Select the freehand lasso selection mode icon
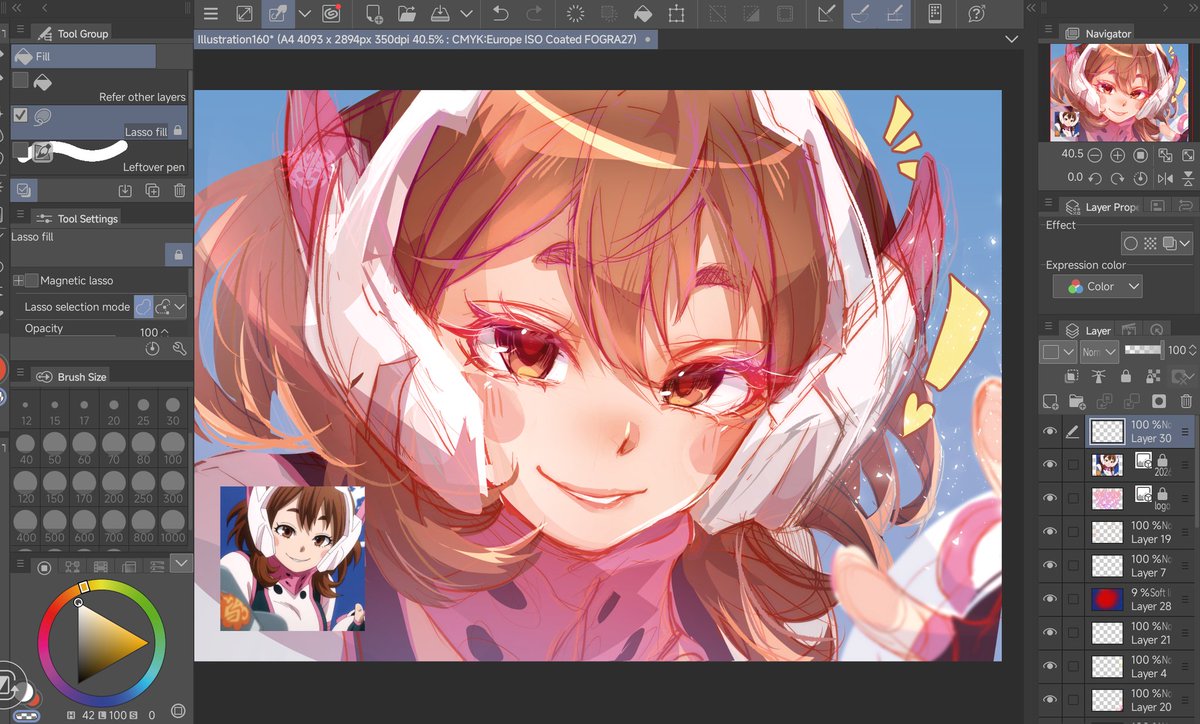 click(x=144, y=306)
